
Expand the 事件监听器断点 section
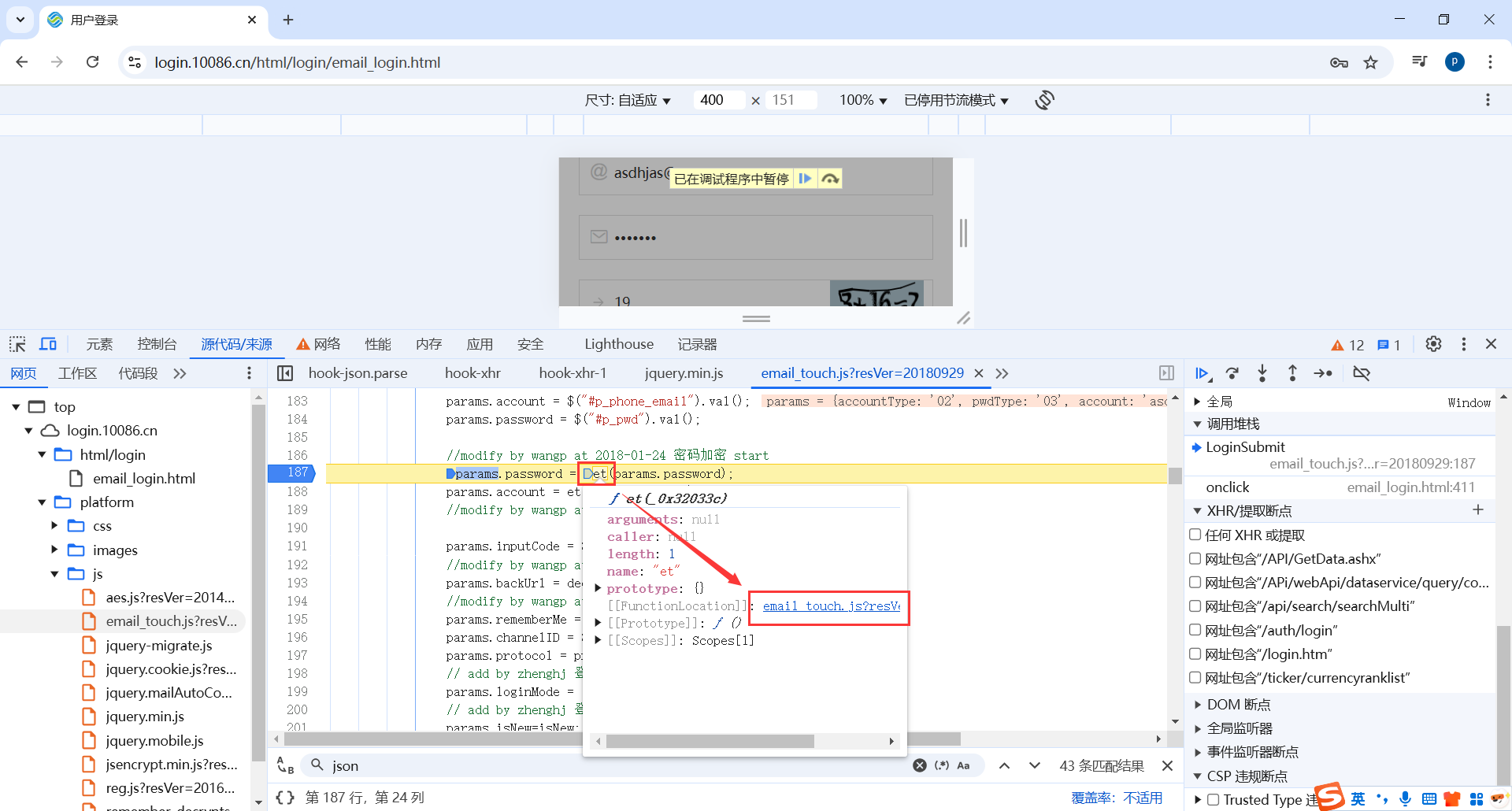tap(1197, 752)
